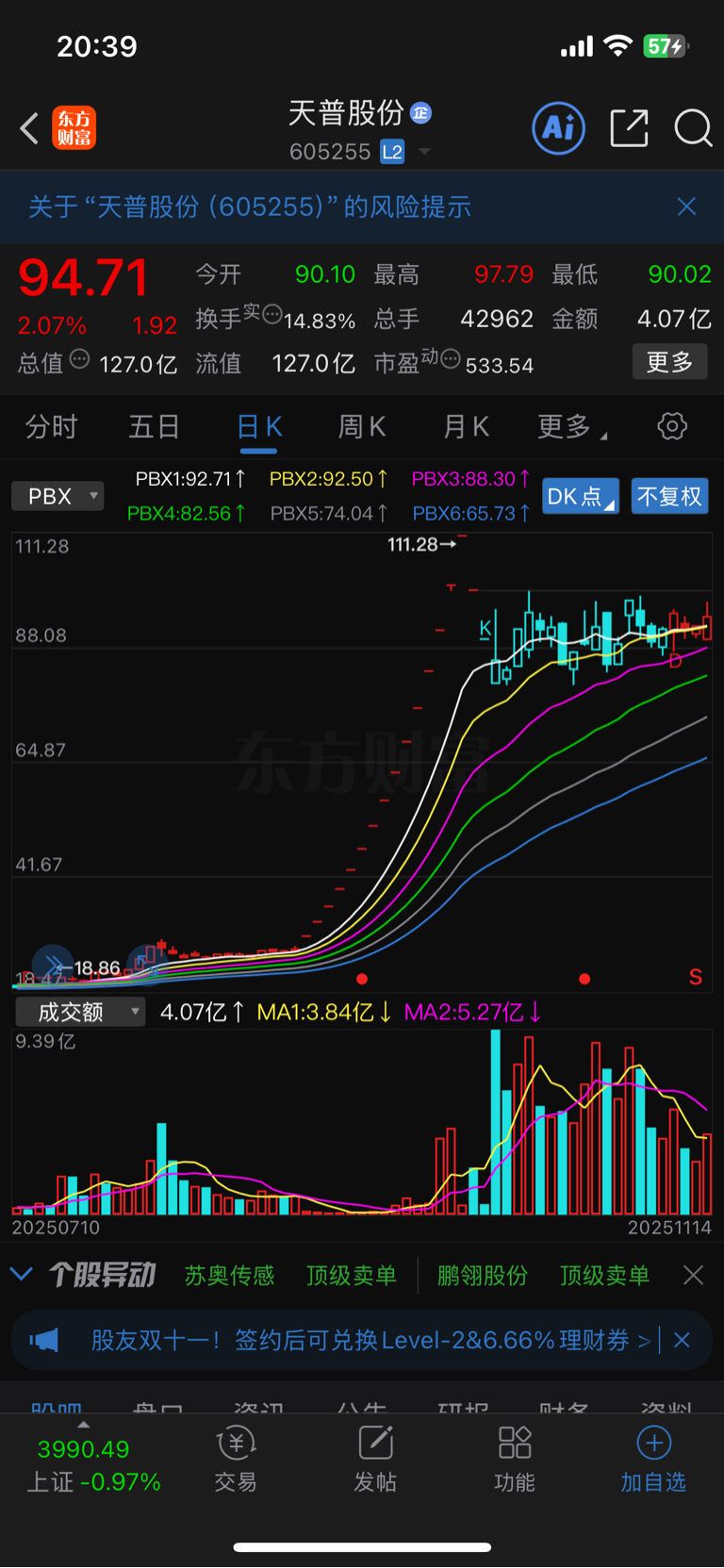724x1568 pixels.
Task: Tap the megaphone announcement icon
Action: (x=43, y=1340)
